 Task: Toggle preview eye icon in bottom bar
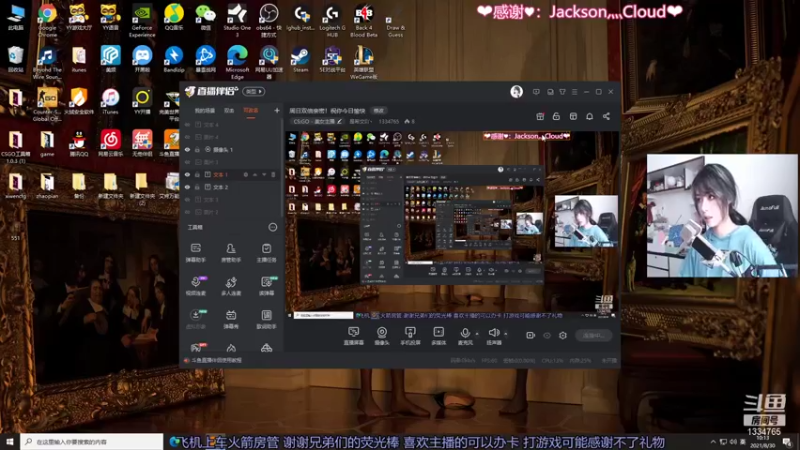[547, 335]
